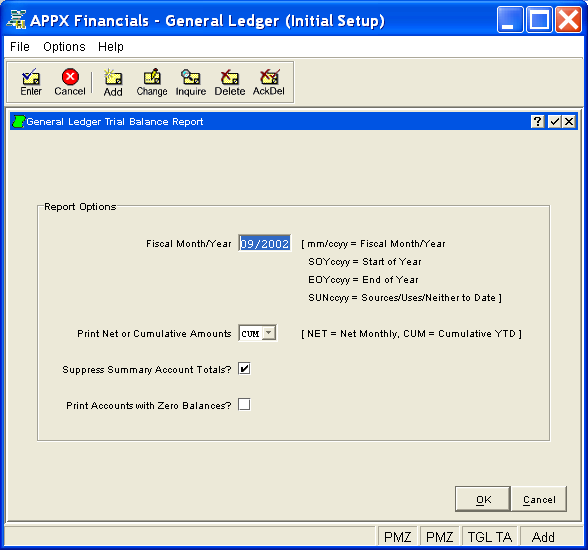Click the 'SUNccyy = Sources/Uses/Neither to Date' hint
The width and height of the screenshot is (588, 550).
tap(405, 298)
